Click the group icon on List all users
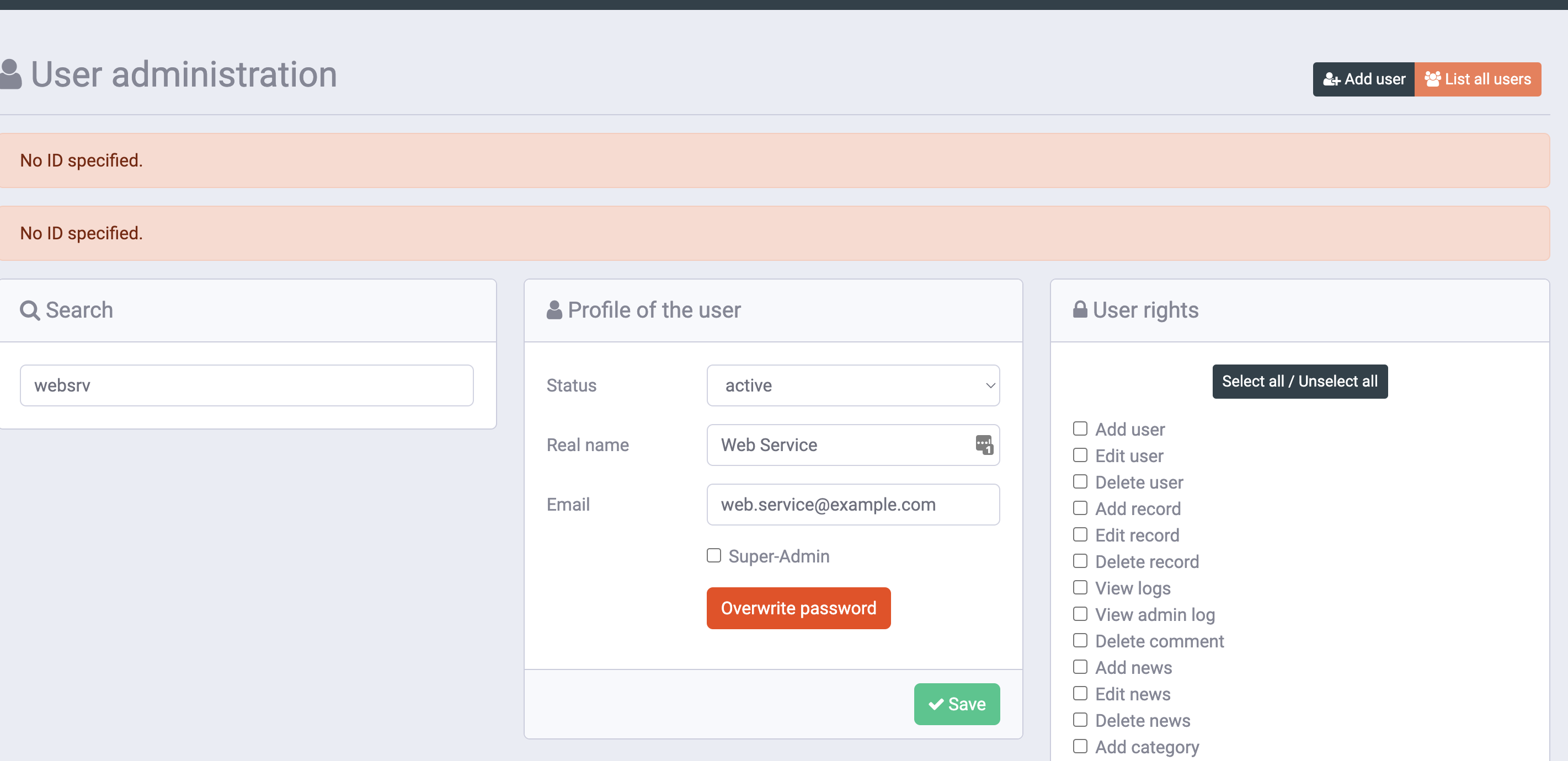1568x761 pixels. [x=1432, y=79]
